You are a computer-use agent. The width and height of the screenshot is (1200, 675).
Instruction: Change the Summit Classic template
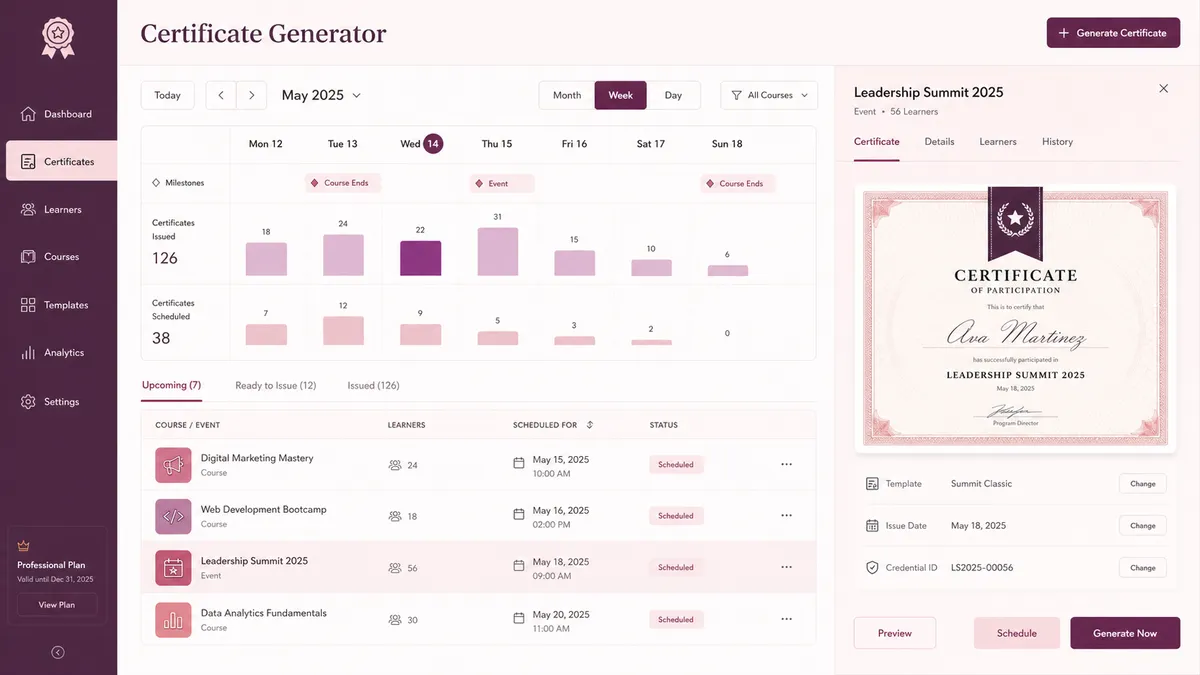(1143, 484)
